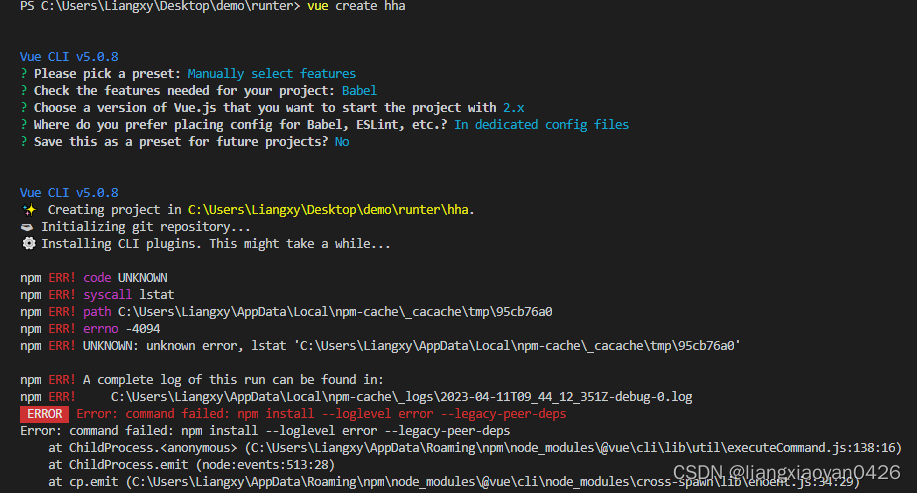The image size is (917, 493).
Task: Click the icon before Initializing git repository
Action: [27, 227]
